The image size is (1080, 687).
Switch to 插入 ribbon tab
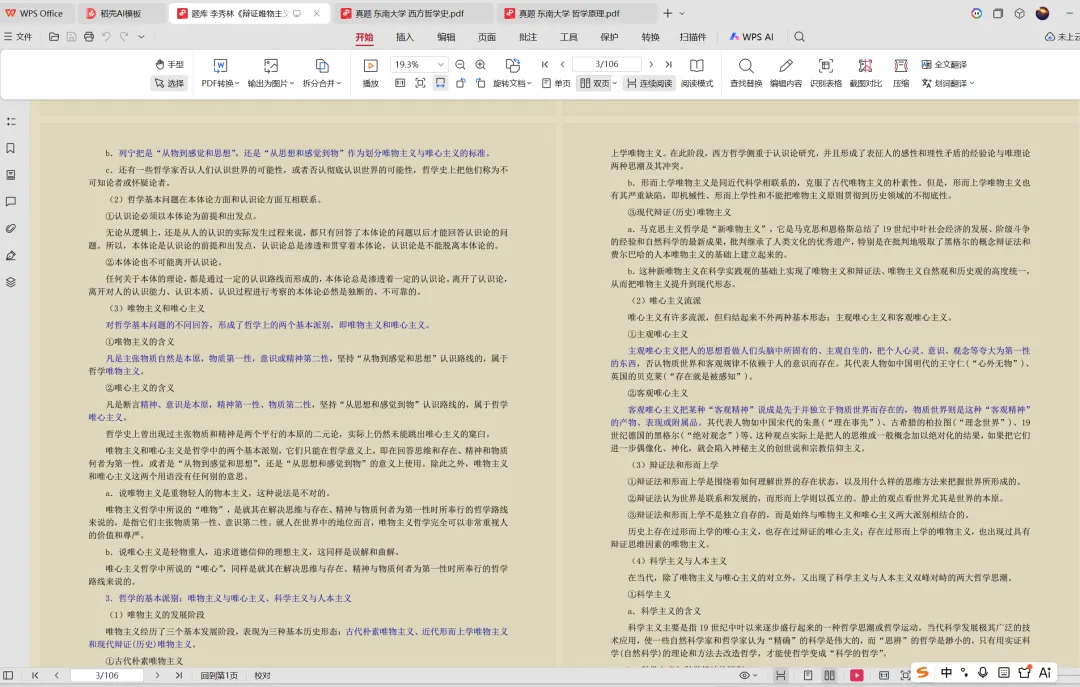(405, 37)
